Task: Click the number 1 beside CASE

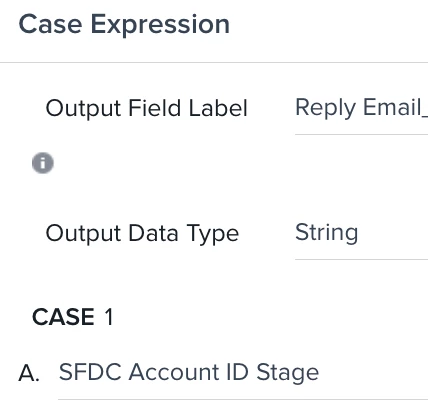Action: 109,317
